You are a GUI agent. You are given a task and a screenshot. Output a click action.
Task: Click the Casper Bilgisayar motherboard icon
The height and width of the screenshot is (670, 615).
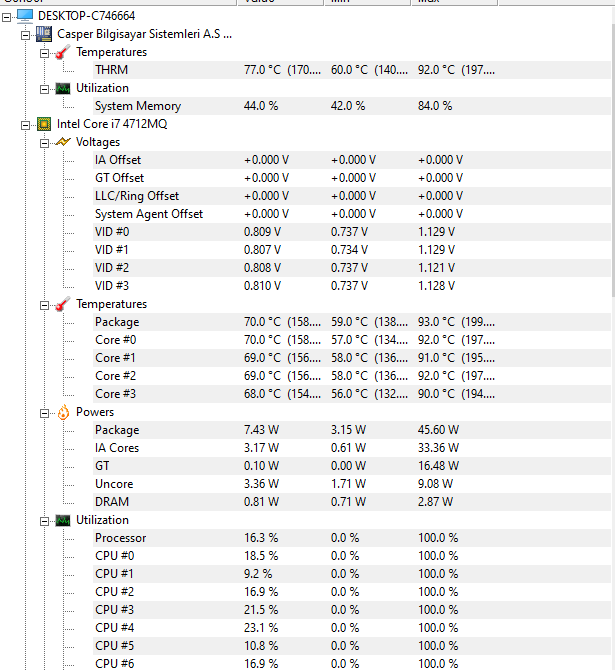[x=44, y=34]
